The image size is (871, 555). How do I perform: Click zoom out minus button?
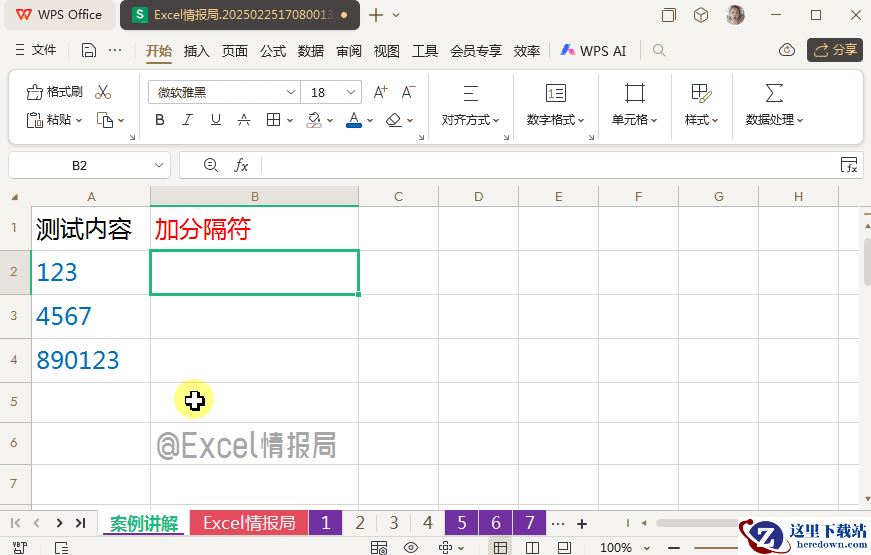[674, 548]
